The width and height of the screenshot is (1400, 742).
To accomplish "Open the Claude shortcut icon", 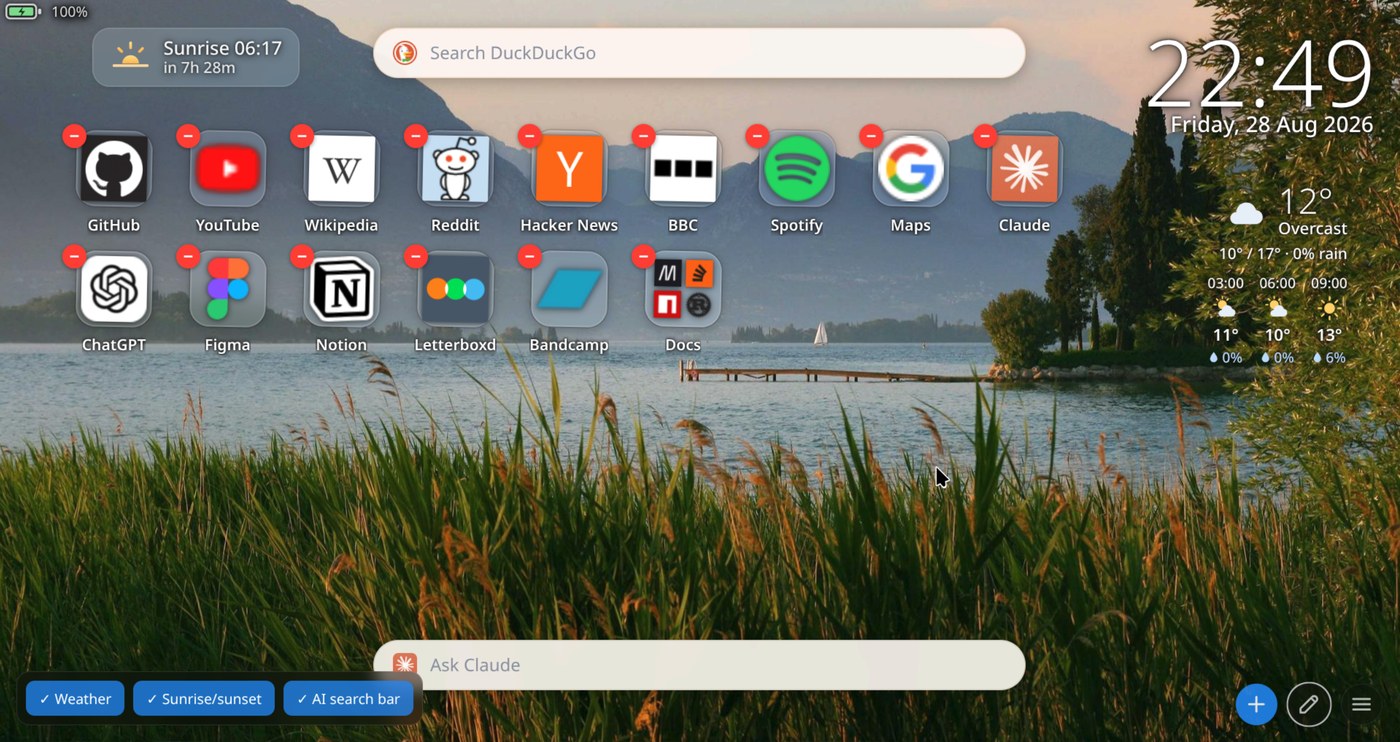I will click(1024, 169).
